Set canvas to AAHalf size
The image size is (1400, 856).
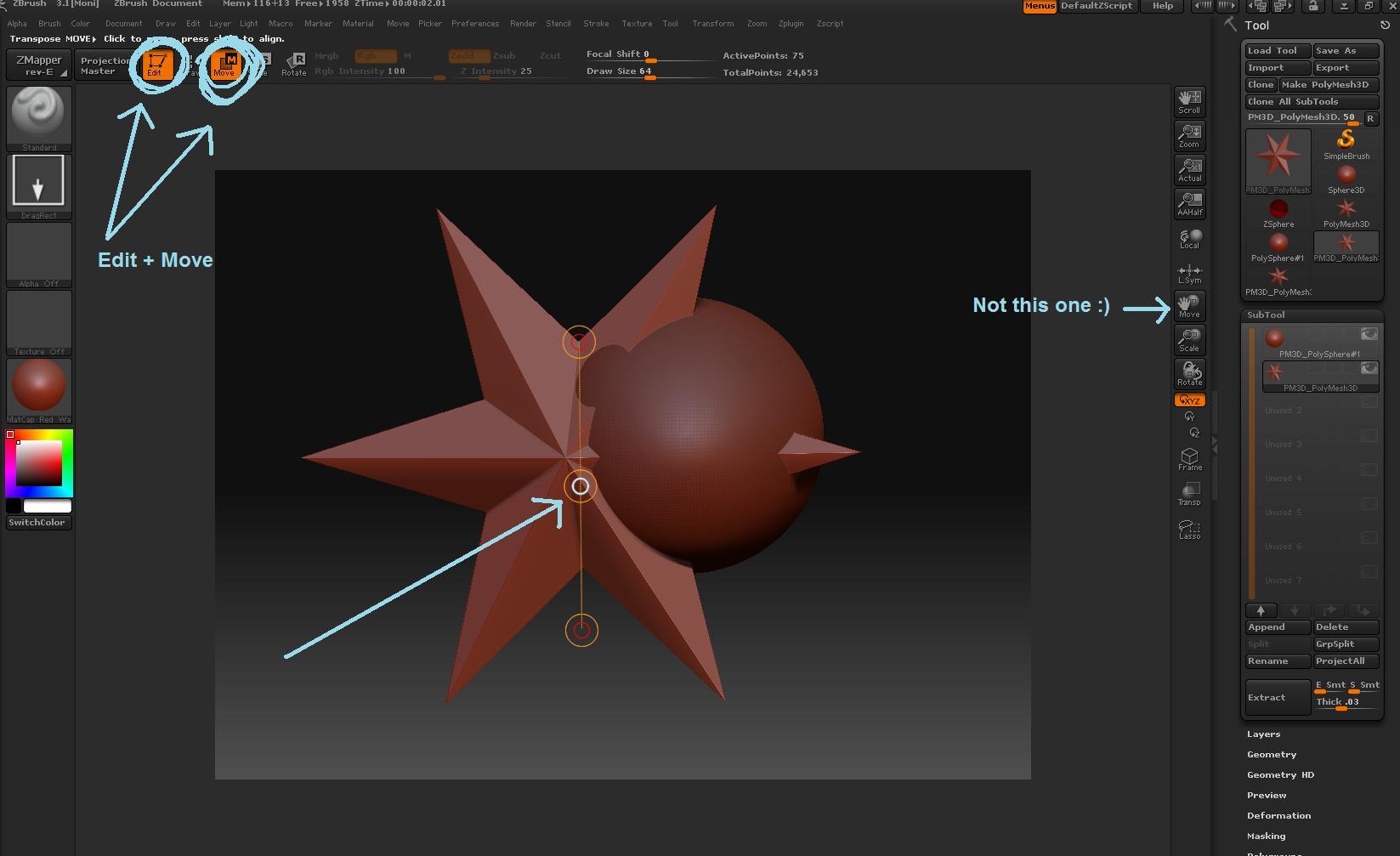click(1189, 204)
